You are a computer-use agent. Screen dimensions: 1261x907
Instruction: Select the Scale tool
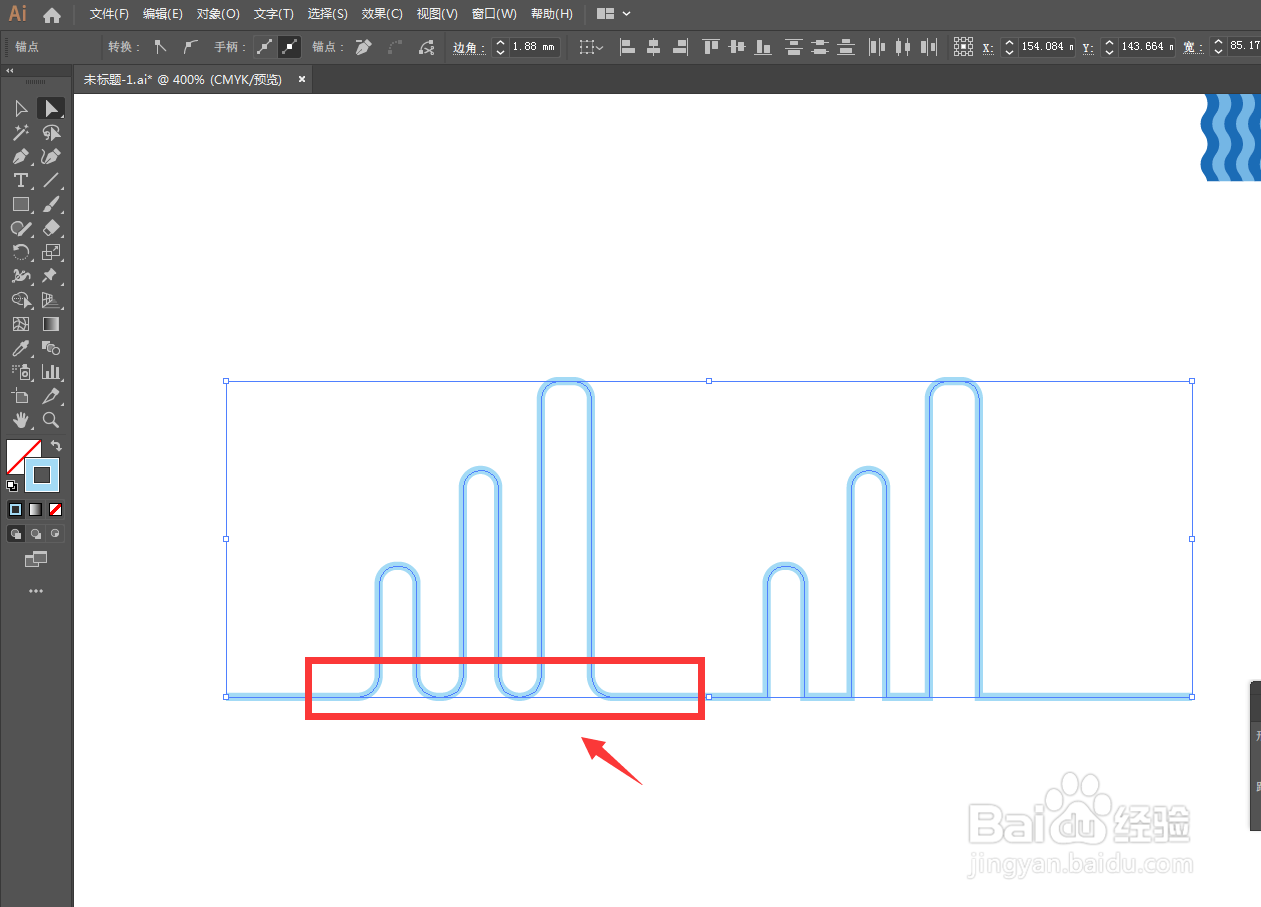(x=51, y=252)
